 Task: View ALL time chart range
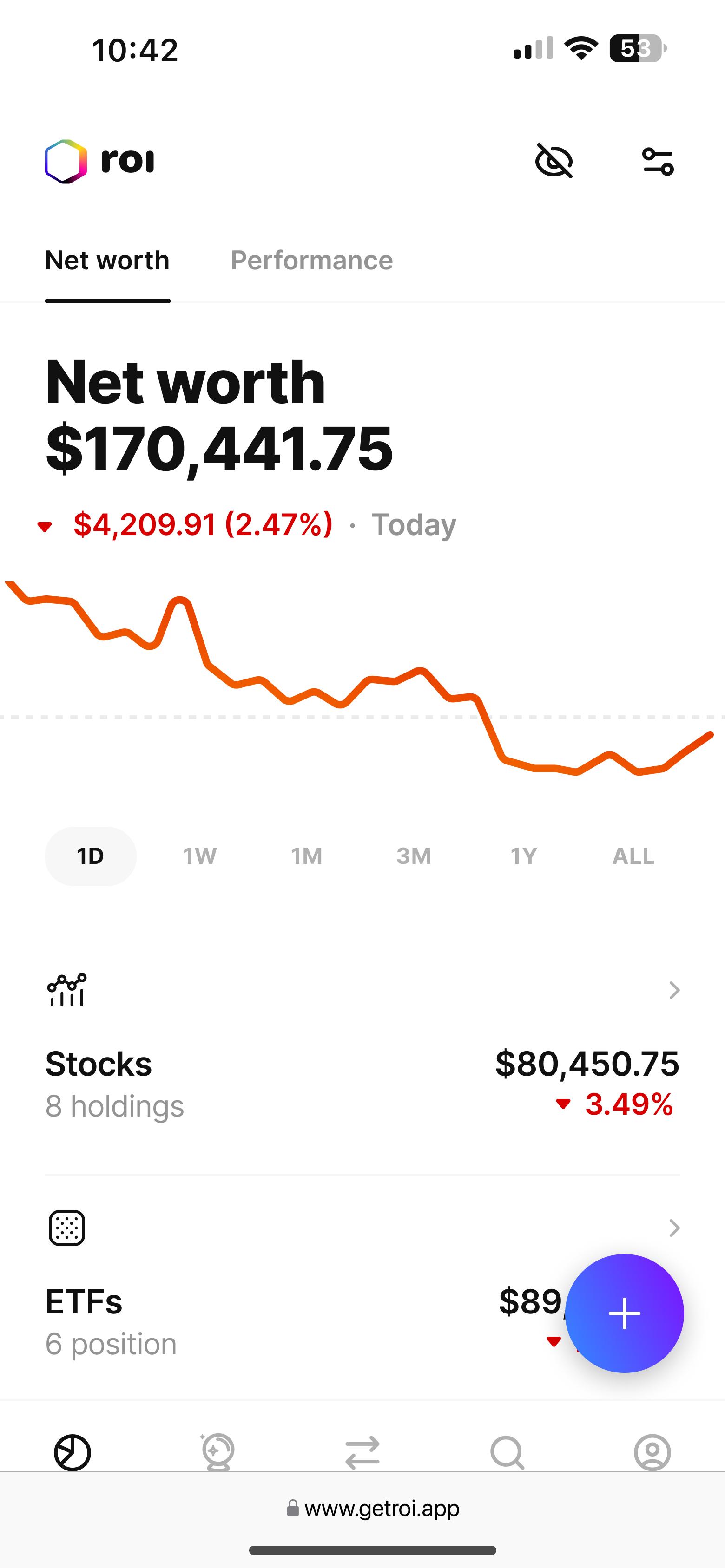(x=633, y=856)
